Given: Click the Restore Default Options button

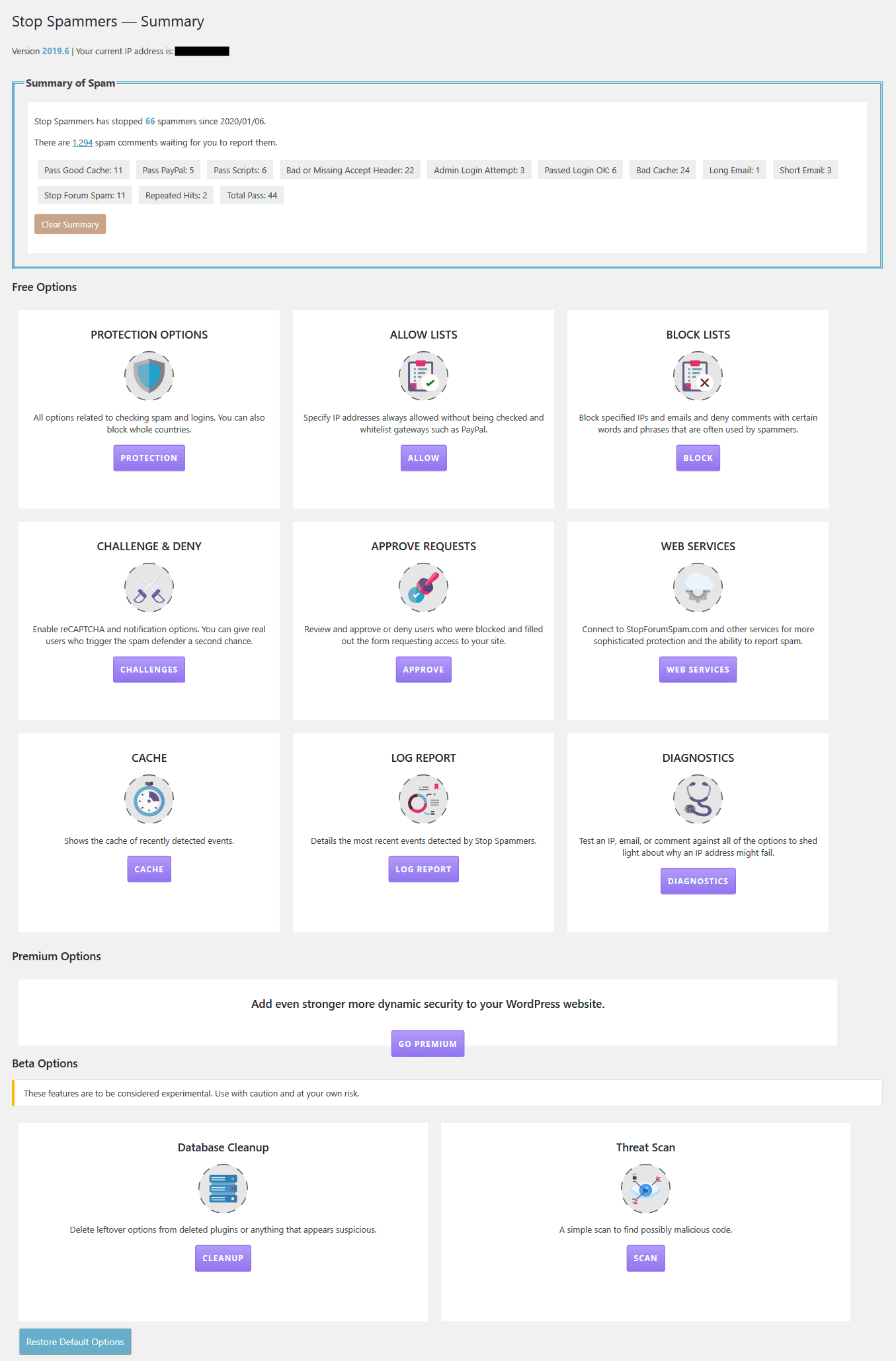Looking at the screenshot, I should 75,1342.
